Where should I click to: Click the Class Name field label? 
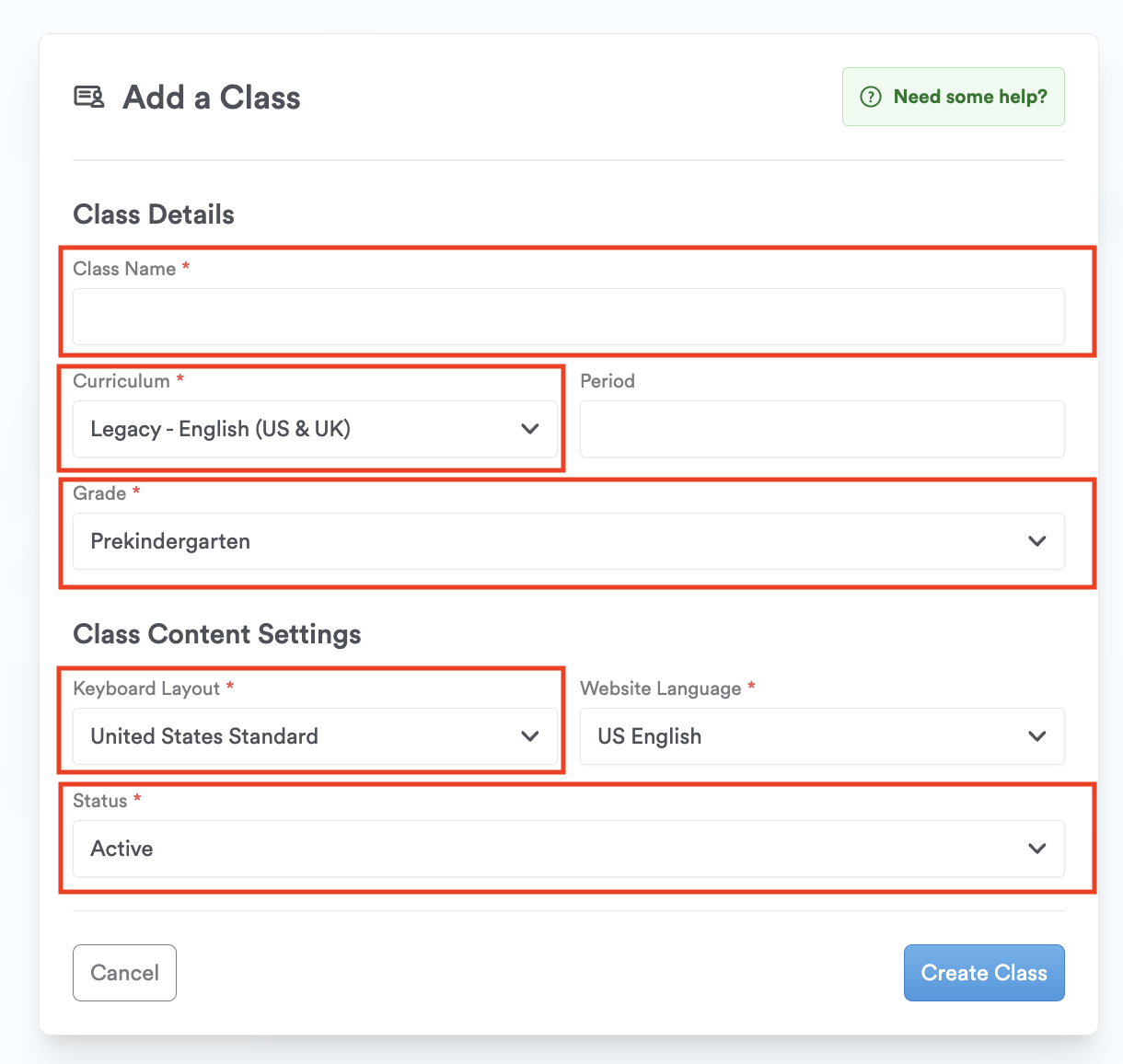coord(124,269)
